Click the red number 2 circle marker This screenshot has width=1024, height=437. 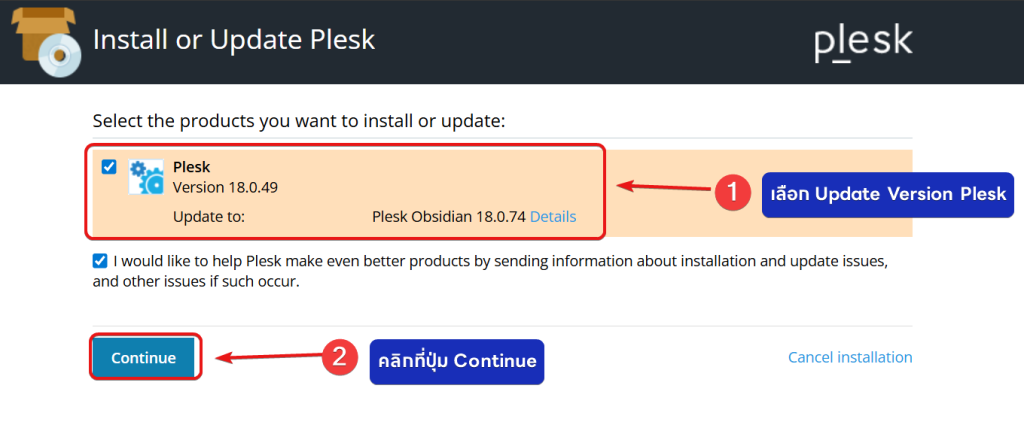pos(339,358)
